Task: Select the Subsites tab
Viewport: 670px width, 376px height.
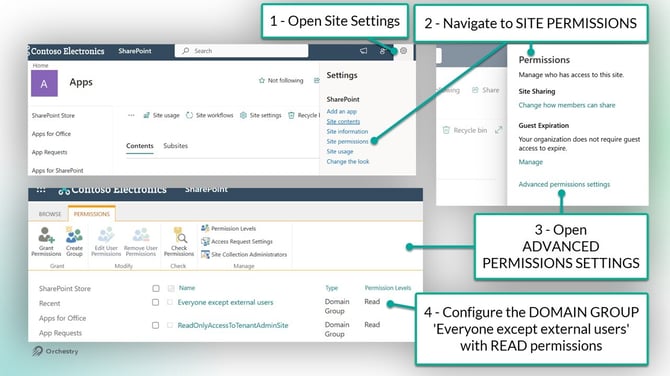Action: pyautogui.click(x=176, y=146)
